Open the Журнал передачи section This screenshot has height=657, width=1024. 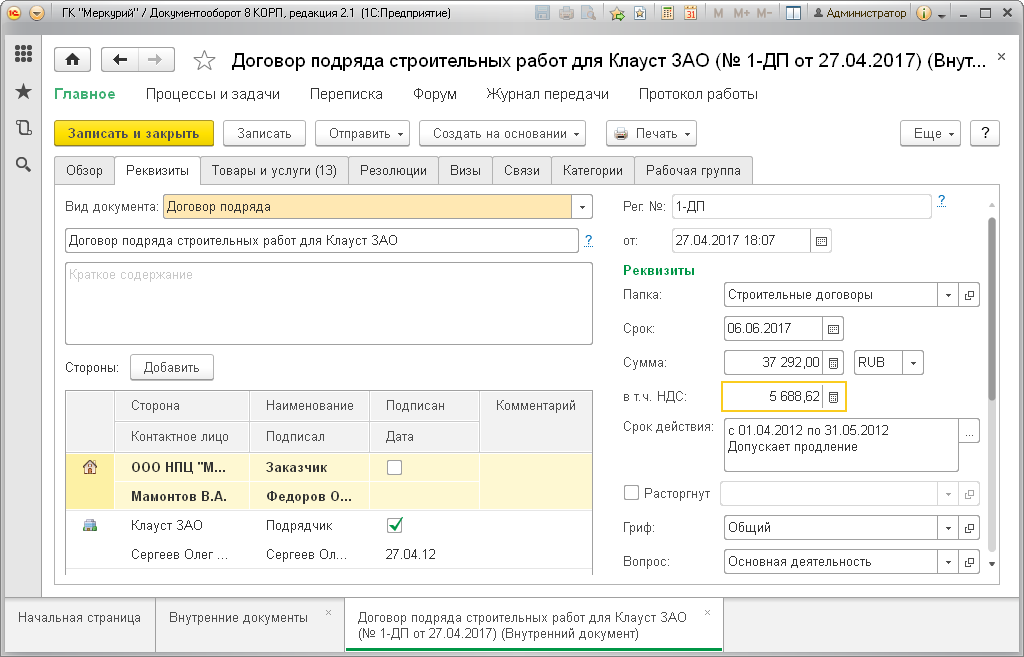(x=547, y=94)
